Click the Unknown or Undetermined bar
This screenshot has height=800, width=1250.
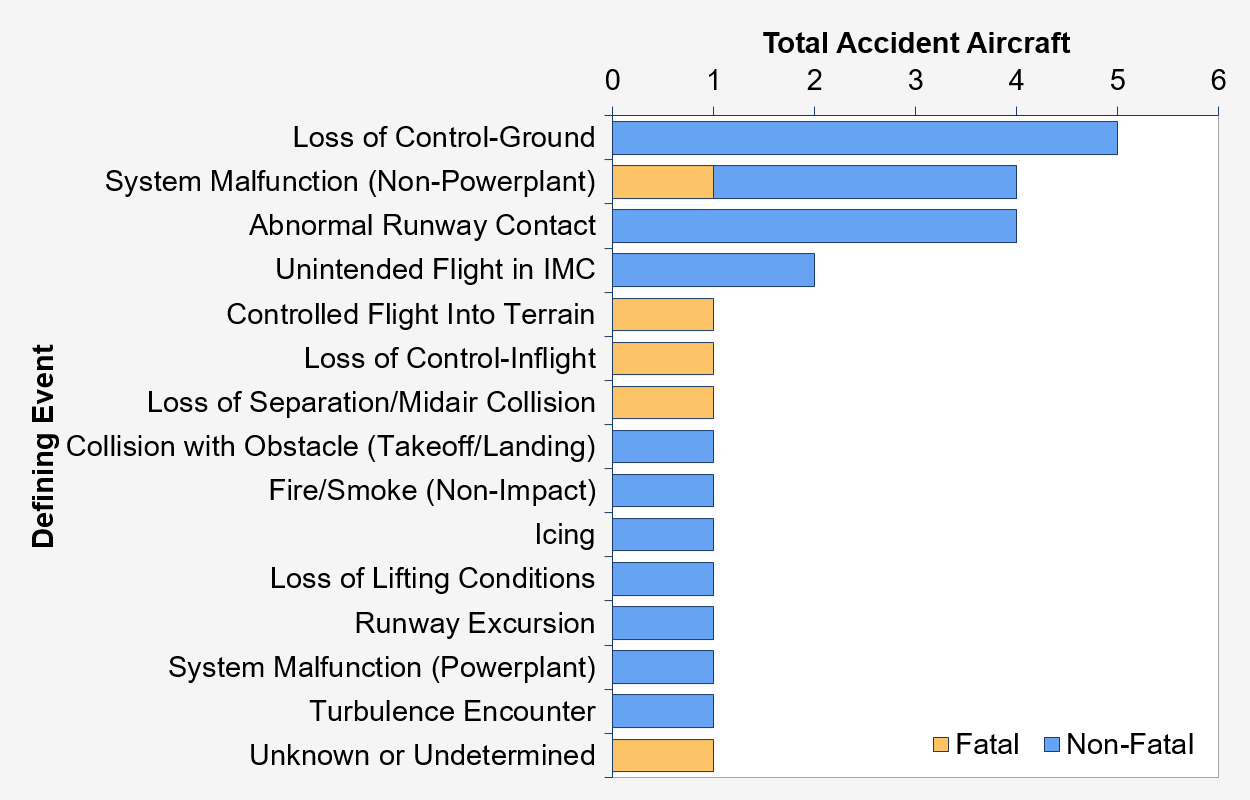(662, 755)
